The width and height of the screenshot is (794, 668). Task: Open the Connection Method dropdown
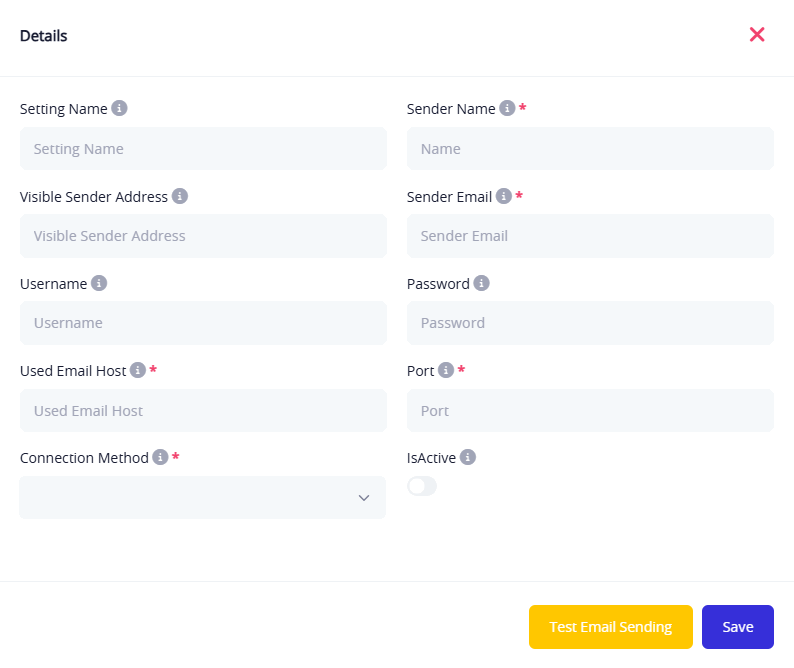pos(202,497)
